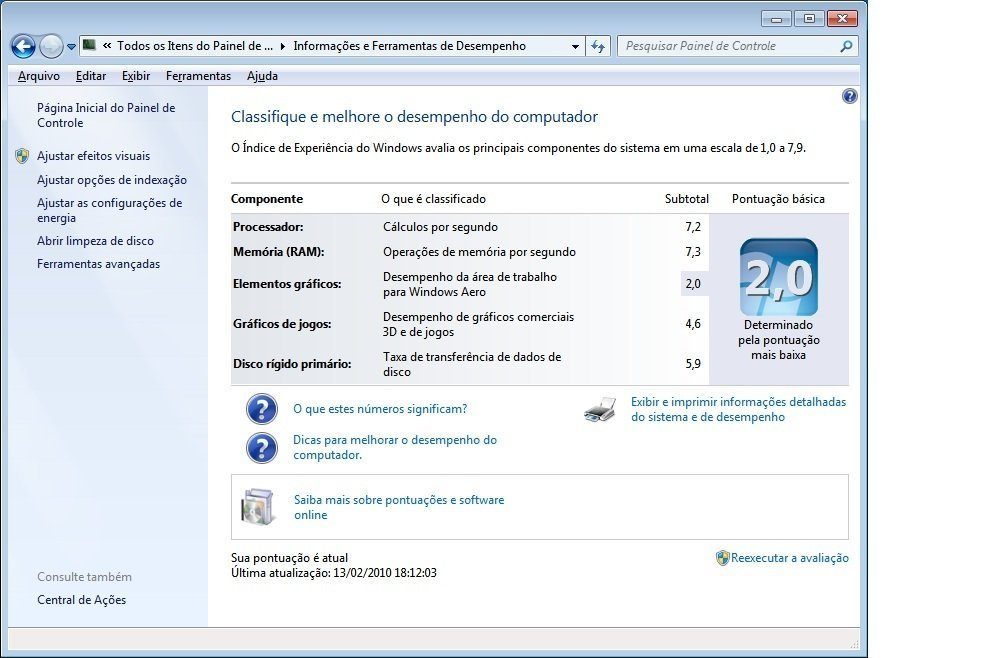Click the 5,9 hard disk subtotal
This screenshot has height=658, width=1008.
tap(693, 364)
